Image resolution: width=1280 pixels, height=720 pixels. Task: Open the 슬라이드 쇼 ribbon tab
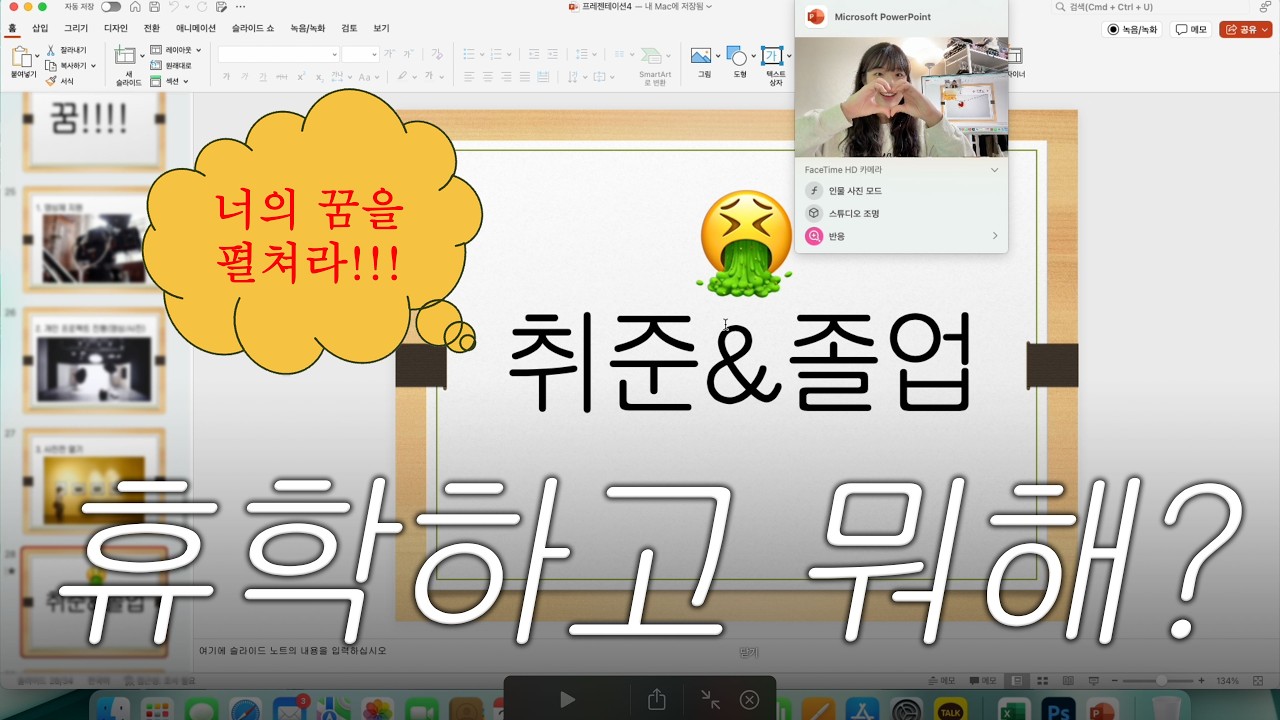254,29
